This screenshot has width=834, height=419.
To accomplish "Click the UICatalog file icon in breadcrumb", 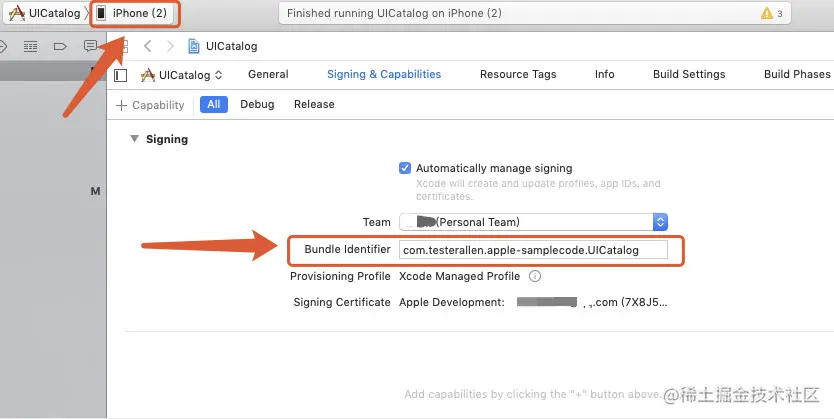I will click(194, 46).
